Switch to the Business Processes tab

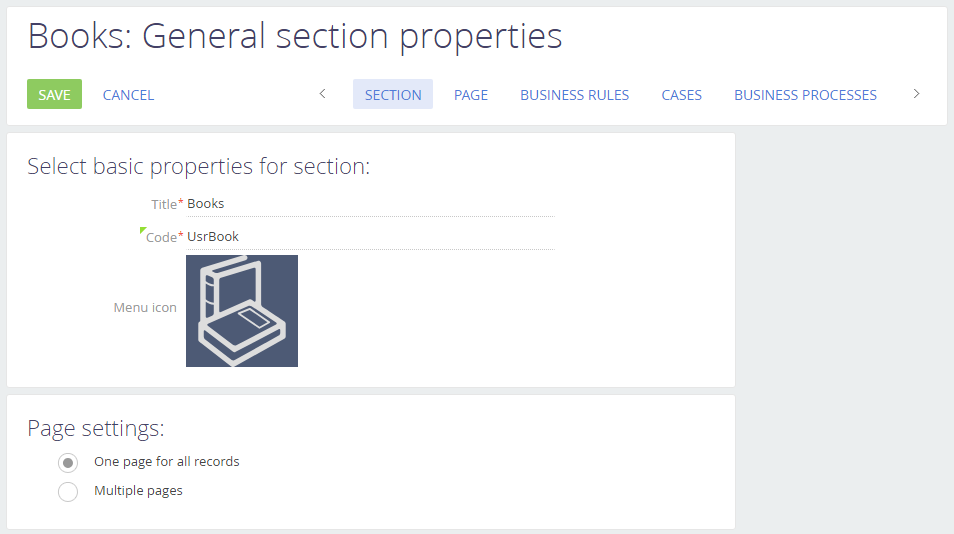click(805, 95)
